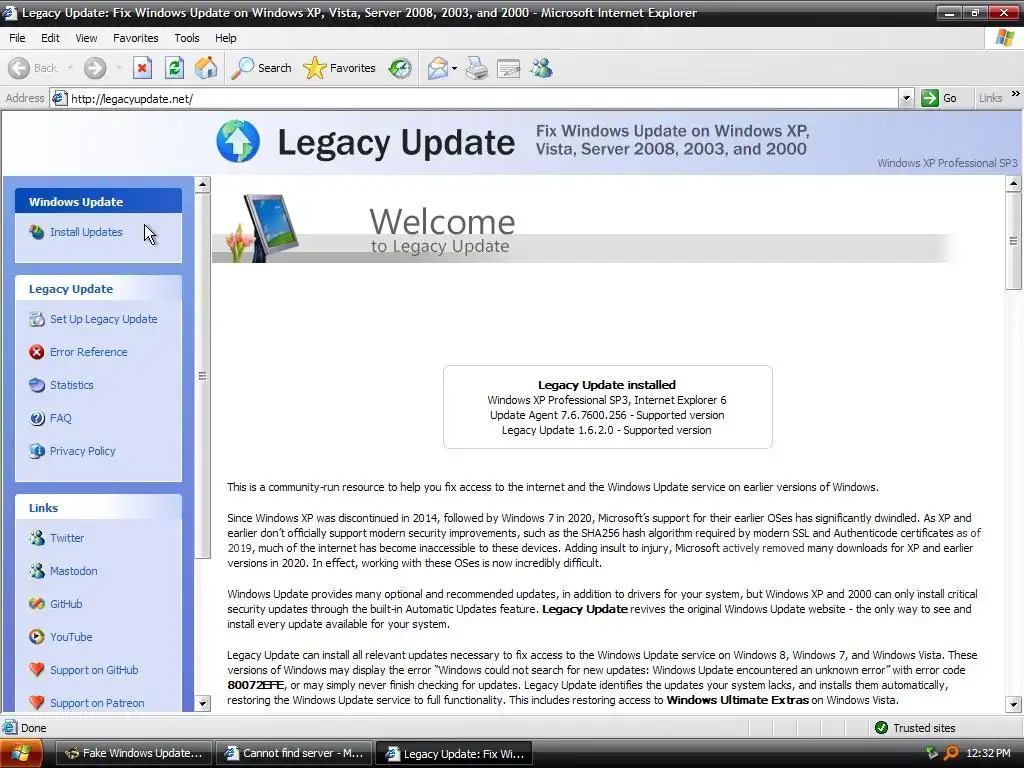This screenshot has height=768, width=1024.
Task: Click main page scrollbar down arrow
Action: (1013, 704)
